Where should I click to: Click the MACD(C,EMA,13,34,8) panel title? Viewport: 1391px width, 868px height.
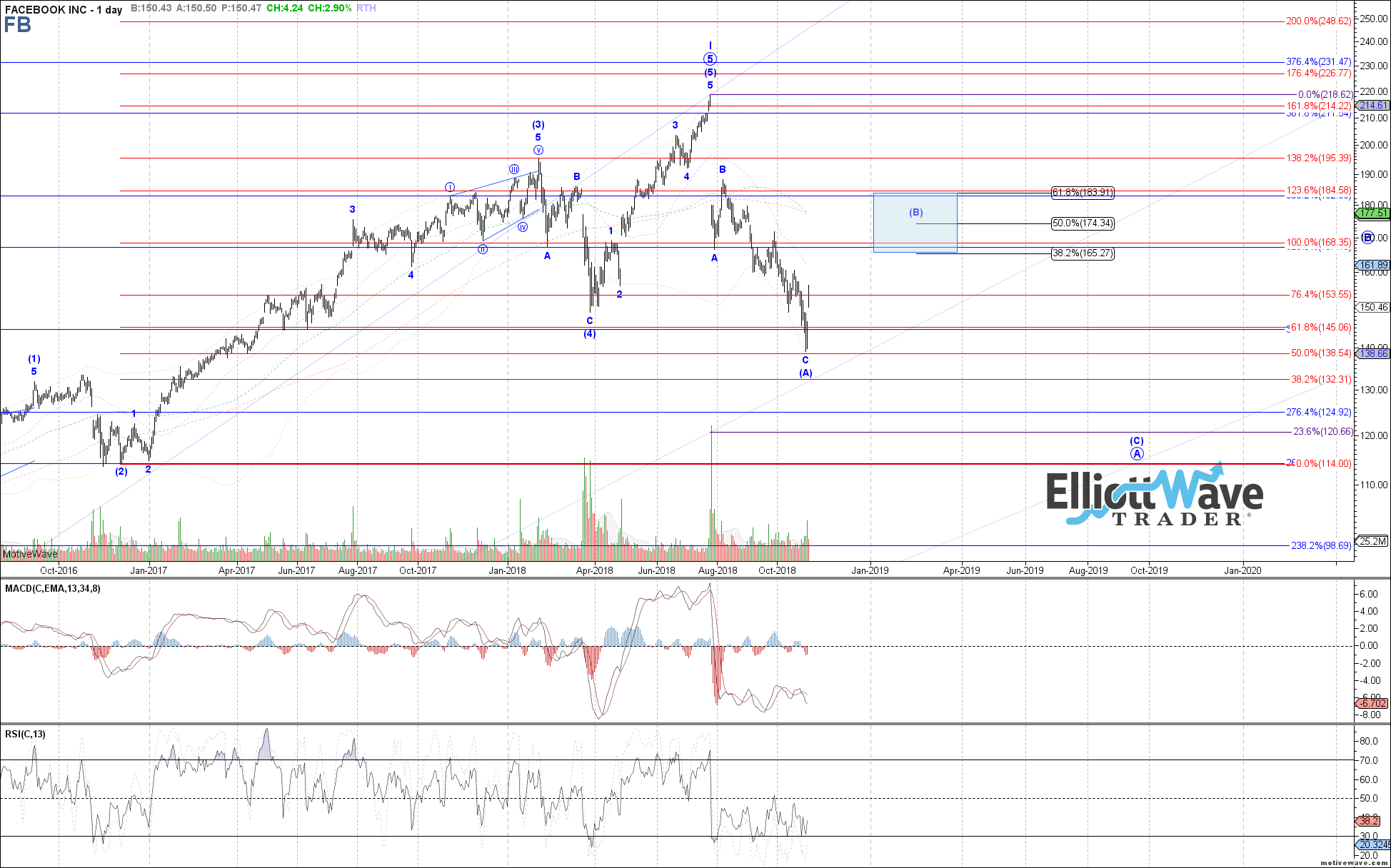coord(53,589)
